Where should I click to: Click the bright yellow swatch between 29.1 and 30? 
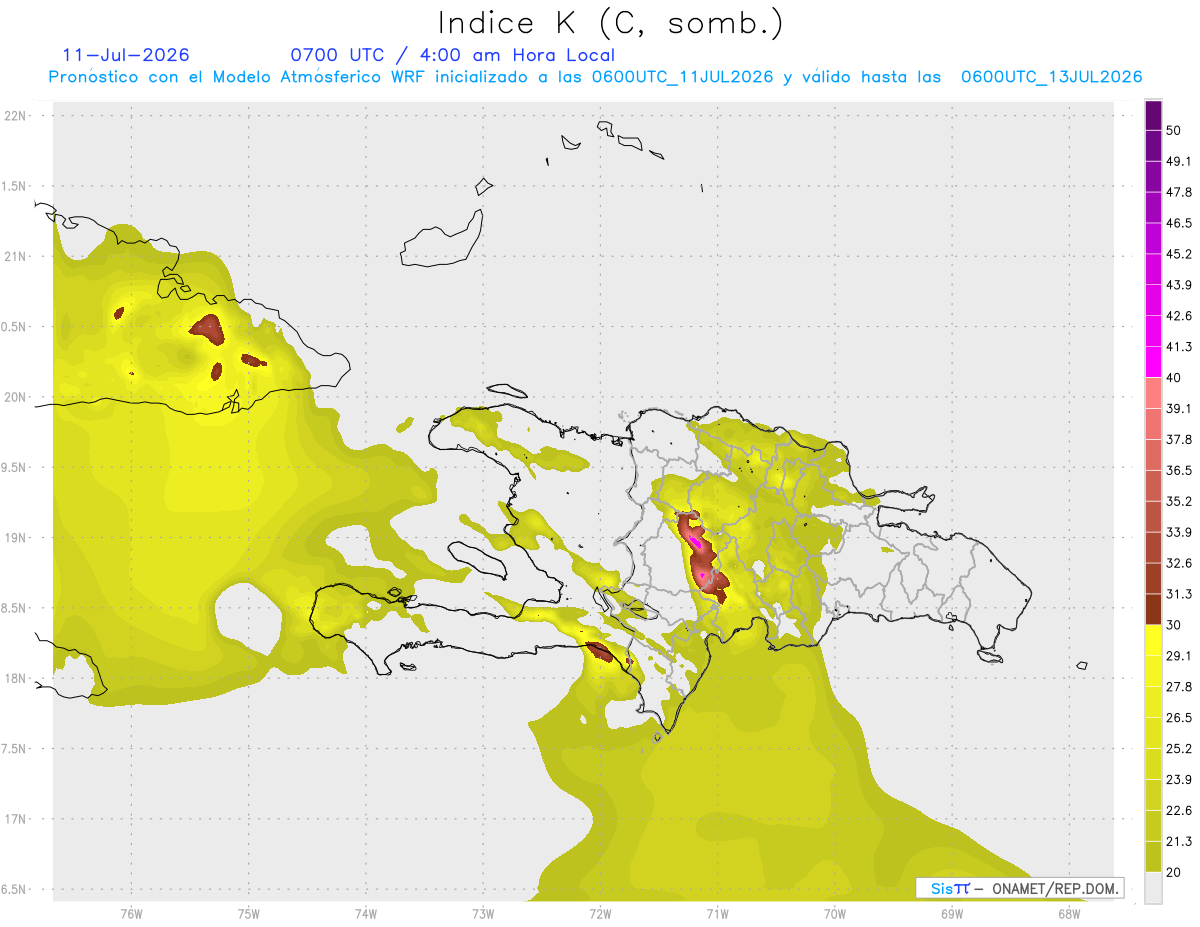pyautogui.click(x=1153, y=640)
